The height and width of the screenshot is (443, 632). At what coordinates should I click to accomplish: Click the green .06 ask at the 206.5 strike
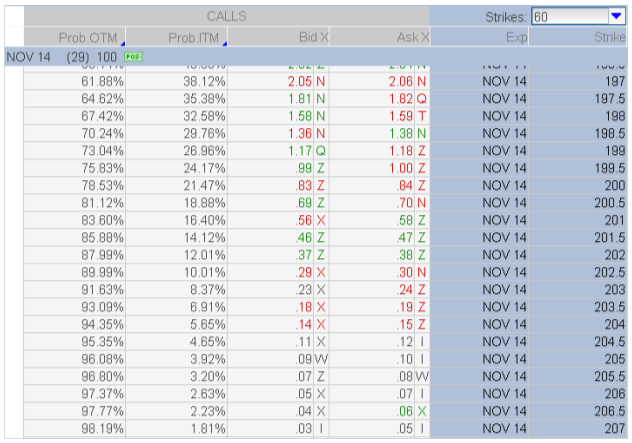tap(404, 412)
